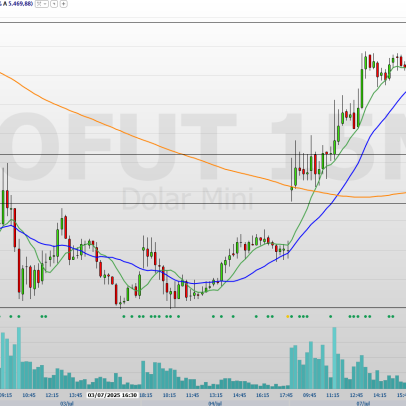The height and width of the screenshot is (406, 406).
Task: Click the orange indicator dot below chart
Action: tap(288, 316)
